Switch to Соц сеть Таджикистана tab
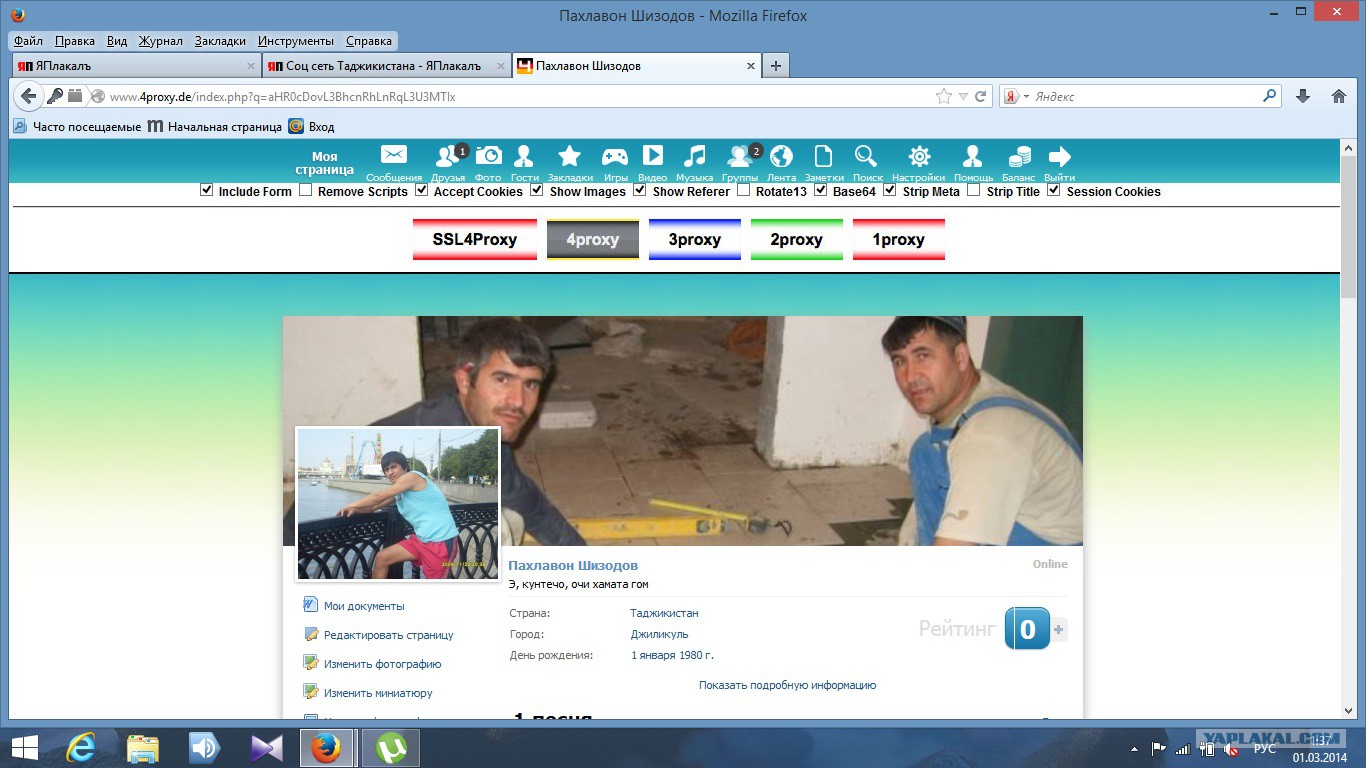The image size is (1366, 768). click(x=386, y=66)
